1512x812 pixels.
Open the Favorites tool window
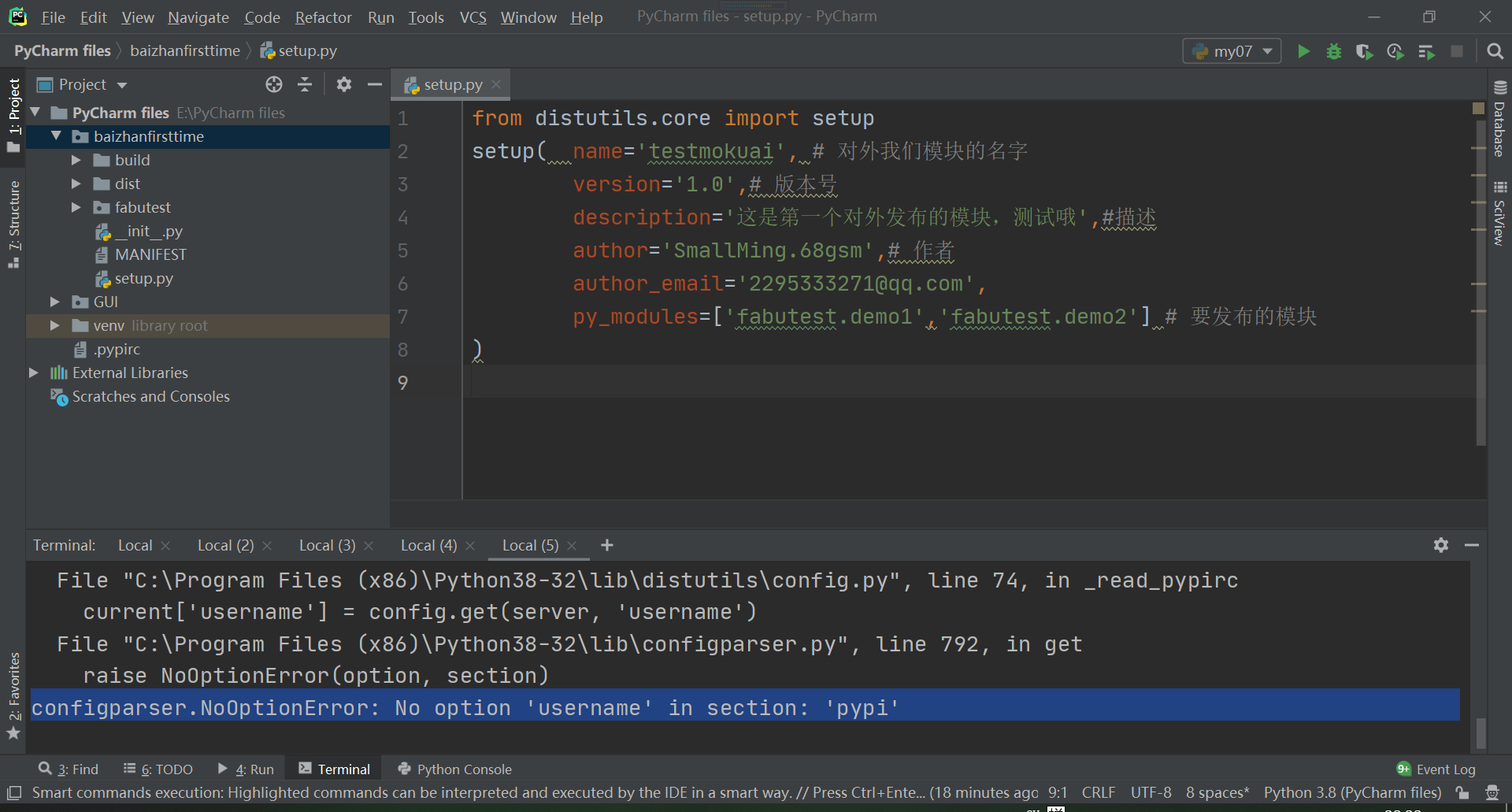coord(13,696)
